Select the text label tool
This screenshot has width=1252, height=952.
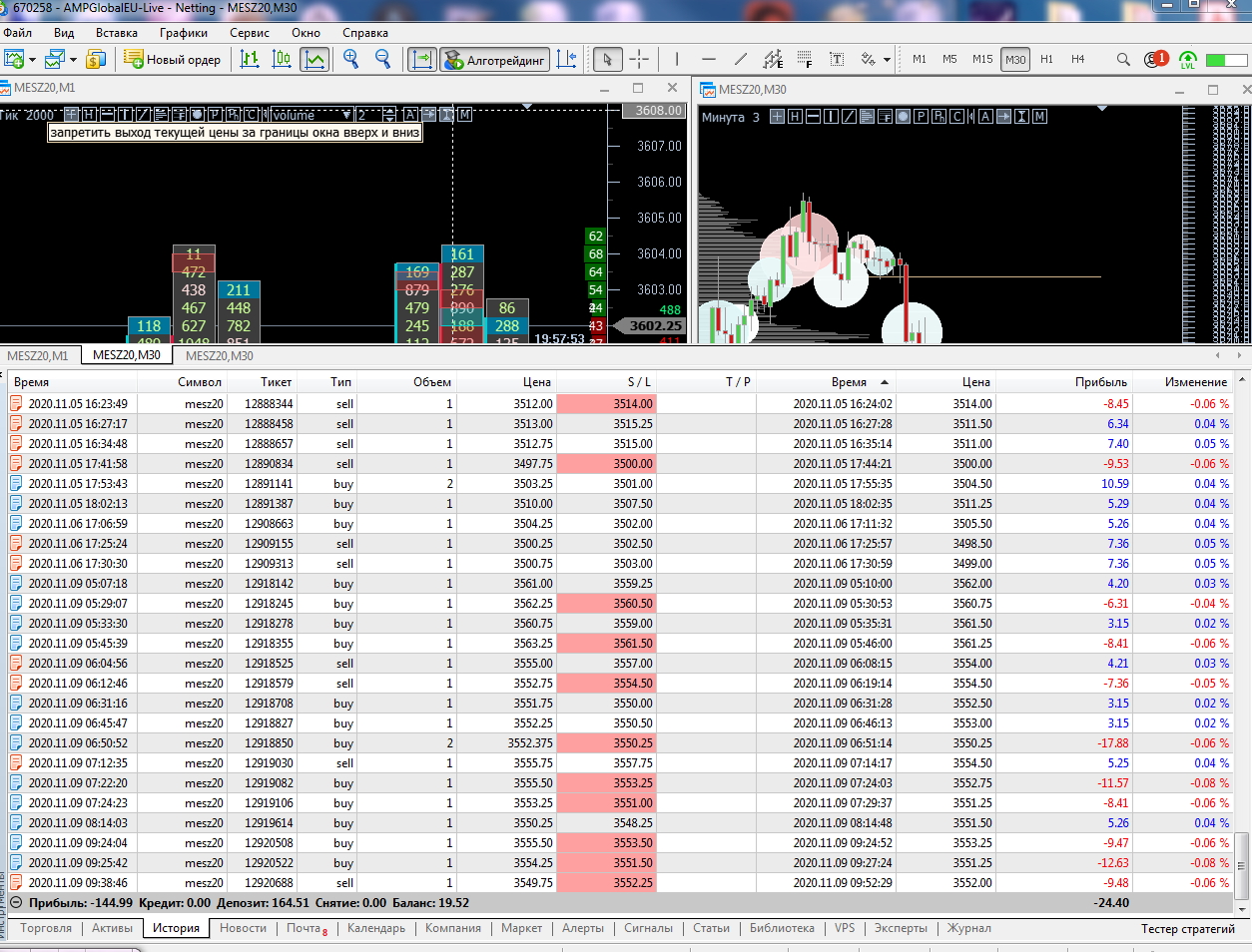pos(837,60)
